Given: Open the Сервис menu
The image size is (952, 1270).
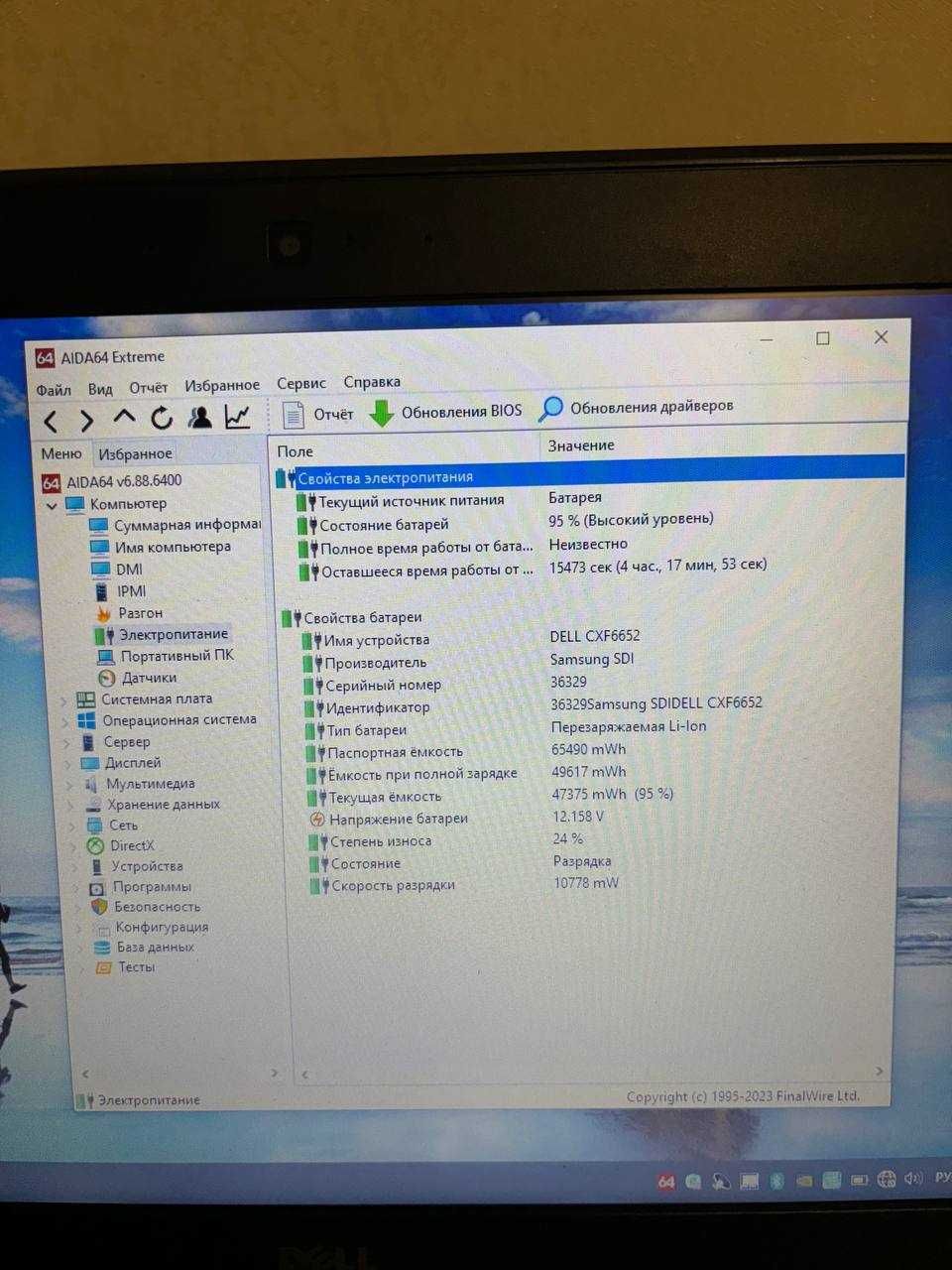Looking at the screenshot, I should 300,383.
